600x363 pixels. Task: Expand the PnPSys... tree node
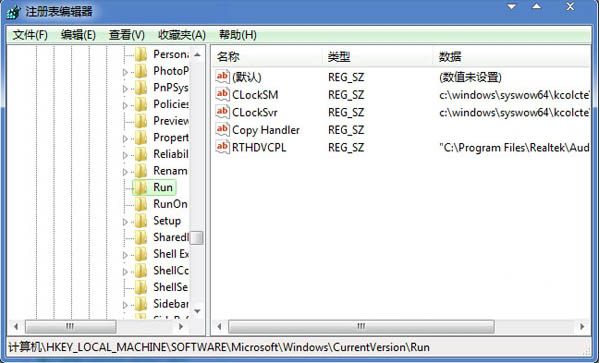click(125, 89)
